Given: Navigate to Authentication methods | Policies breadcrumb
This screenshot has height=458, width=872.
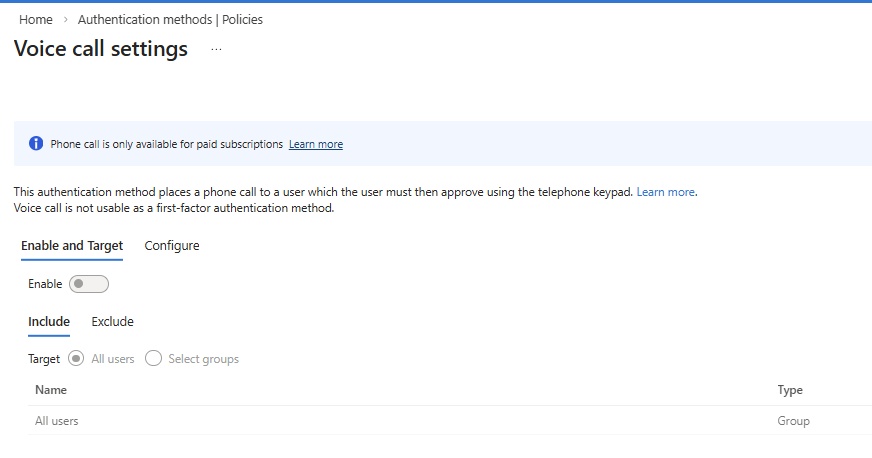Looking at the screenshot, I should [170, 20].
